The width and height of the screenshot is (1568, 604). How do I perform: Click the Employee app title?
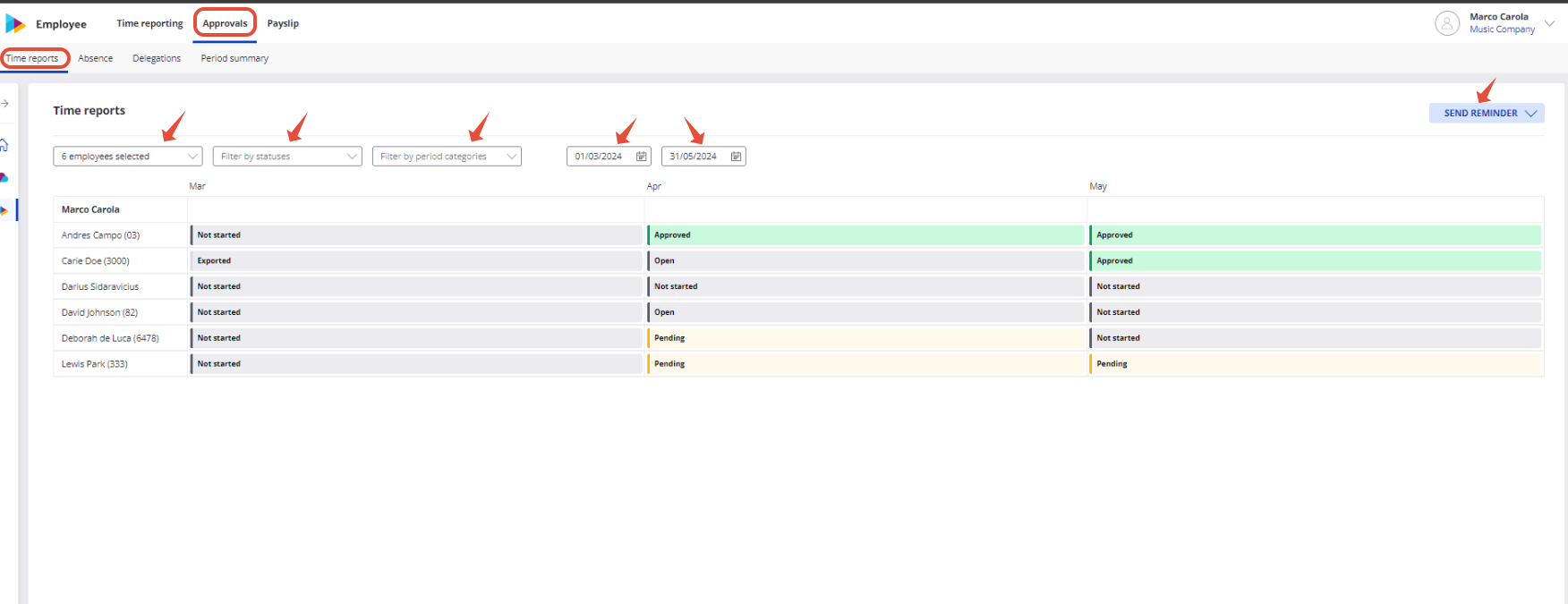[x=61, y=24]
